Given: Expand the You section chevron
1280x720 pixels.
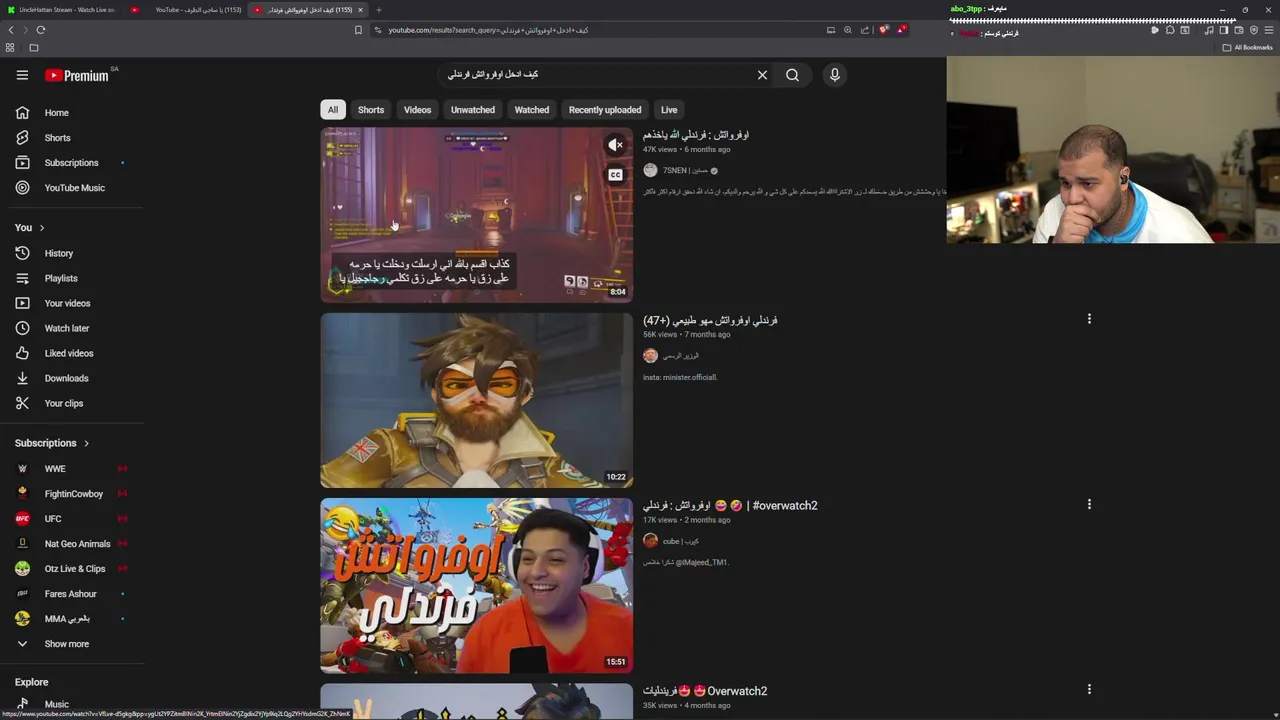Looking at the screenshot, I should [x=41, y=228].
